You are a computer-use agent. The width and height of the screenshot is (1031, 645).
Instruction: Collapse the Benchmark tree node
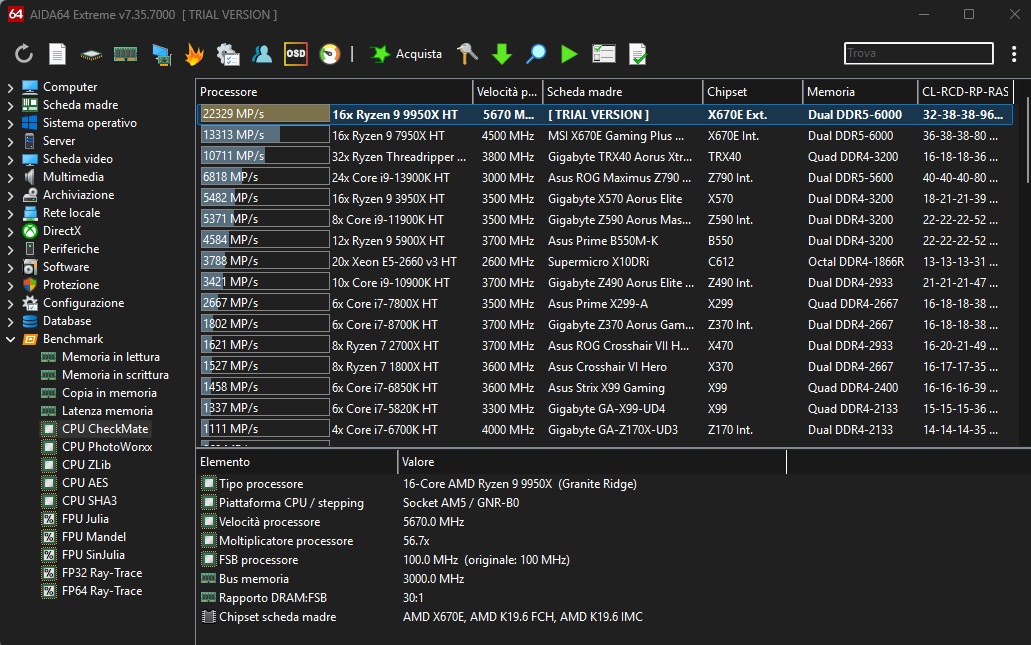[11, 339]
